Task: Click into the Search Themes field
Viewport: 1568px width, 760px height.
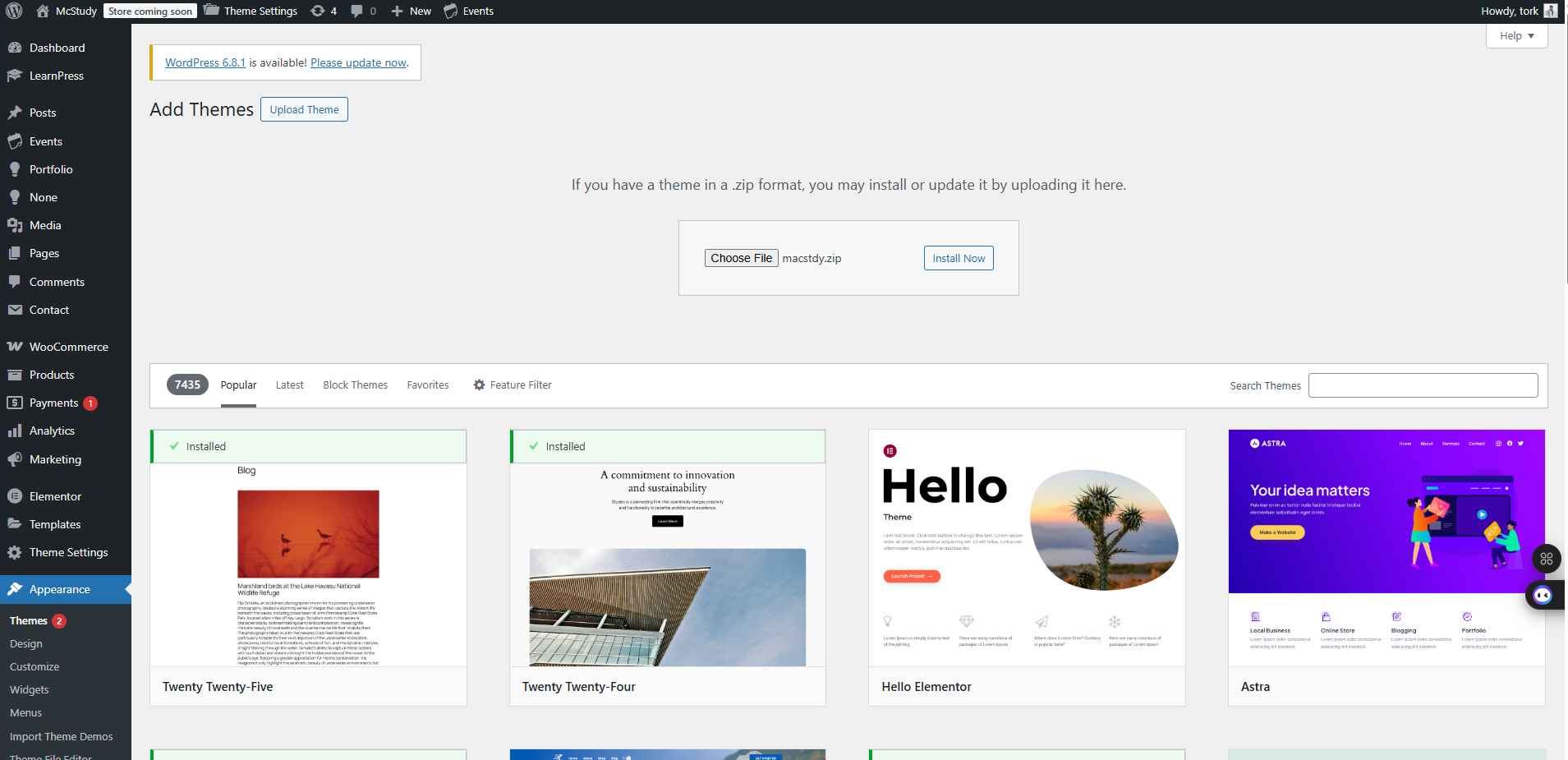Action: point(1423,385)
